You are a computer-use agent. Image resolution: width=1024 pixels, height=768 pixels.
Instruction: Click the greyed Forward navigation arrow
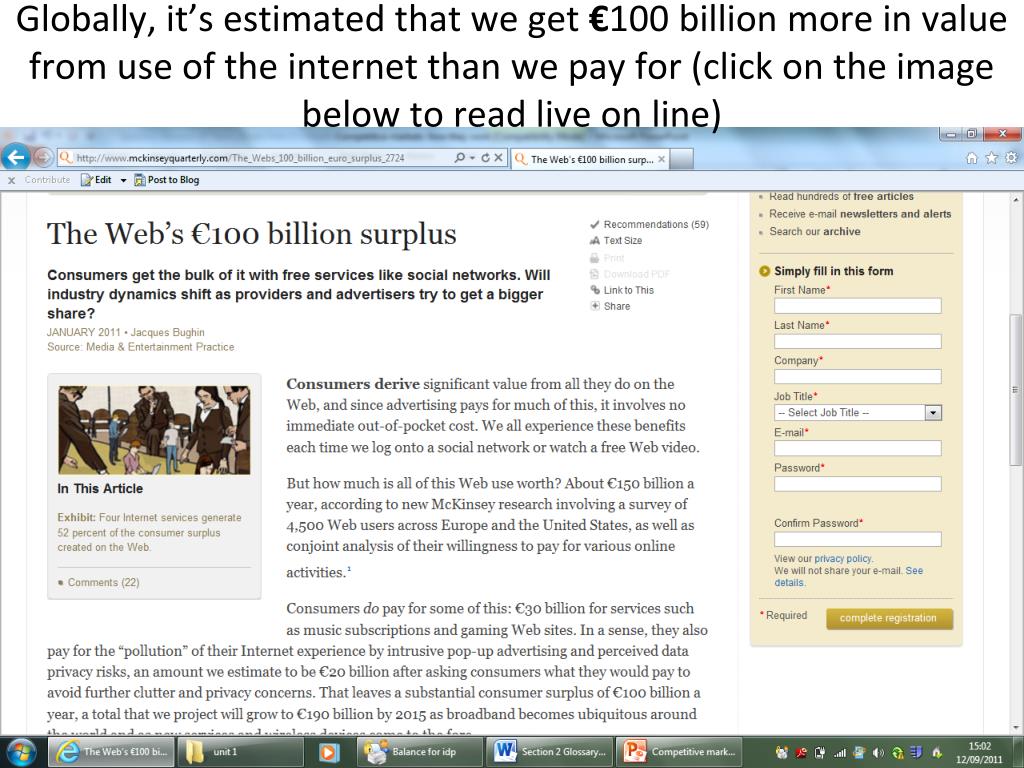[x=43, y=157]
